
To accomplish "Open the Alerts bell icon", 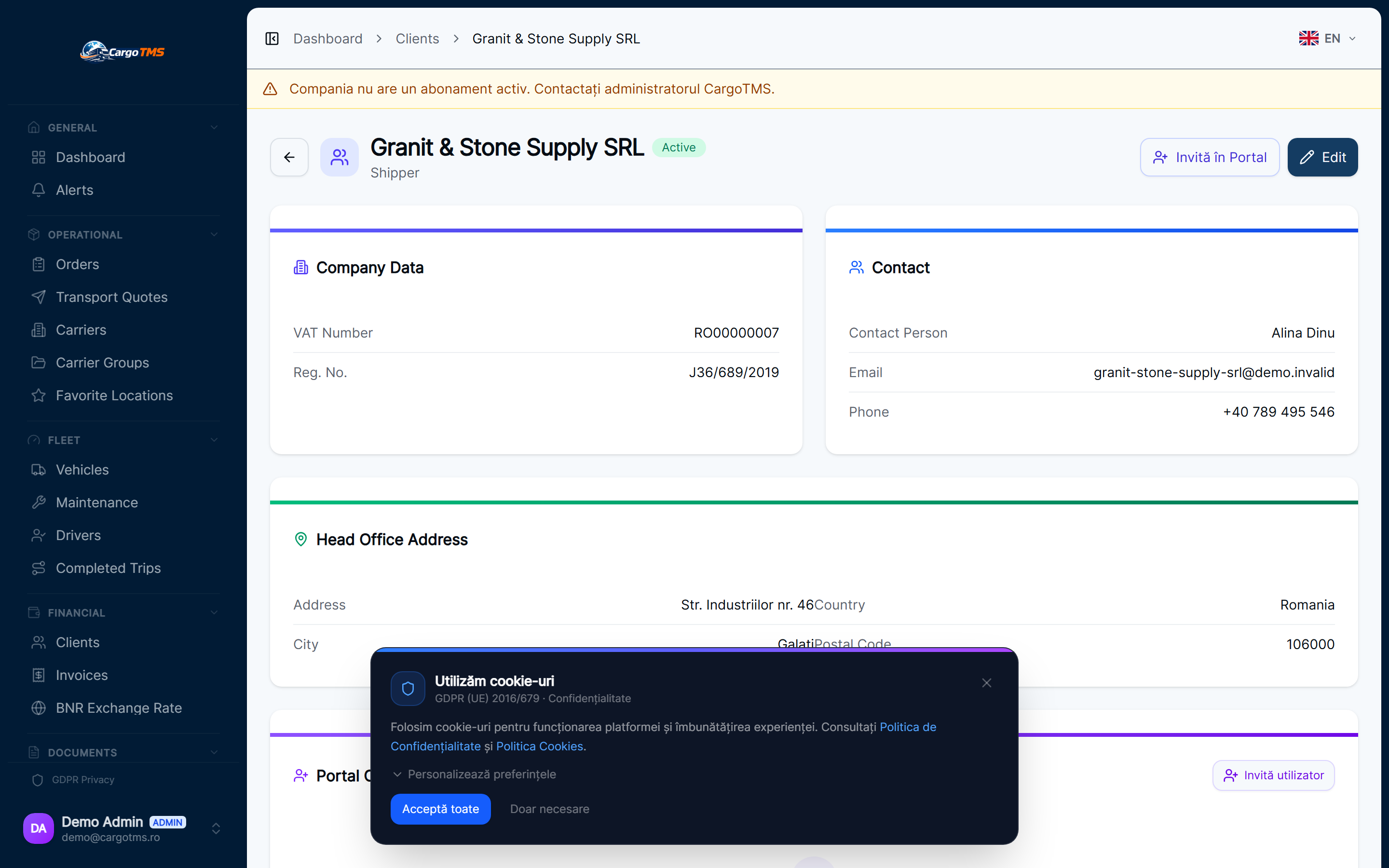I will [39, 190].
